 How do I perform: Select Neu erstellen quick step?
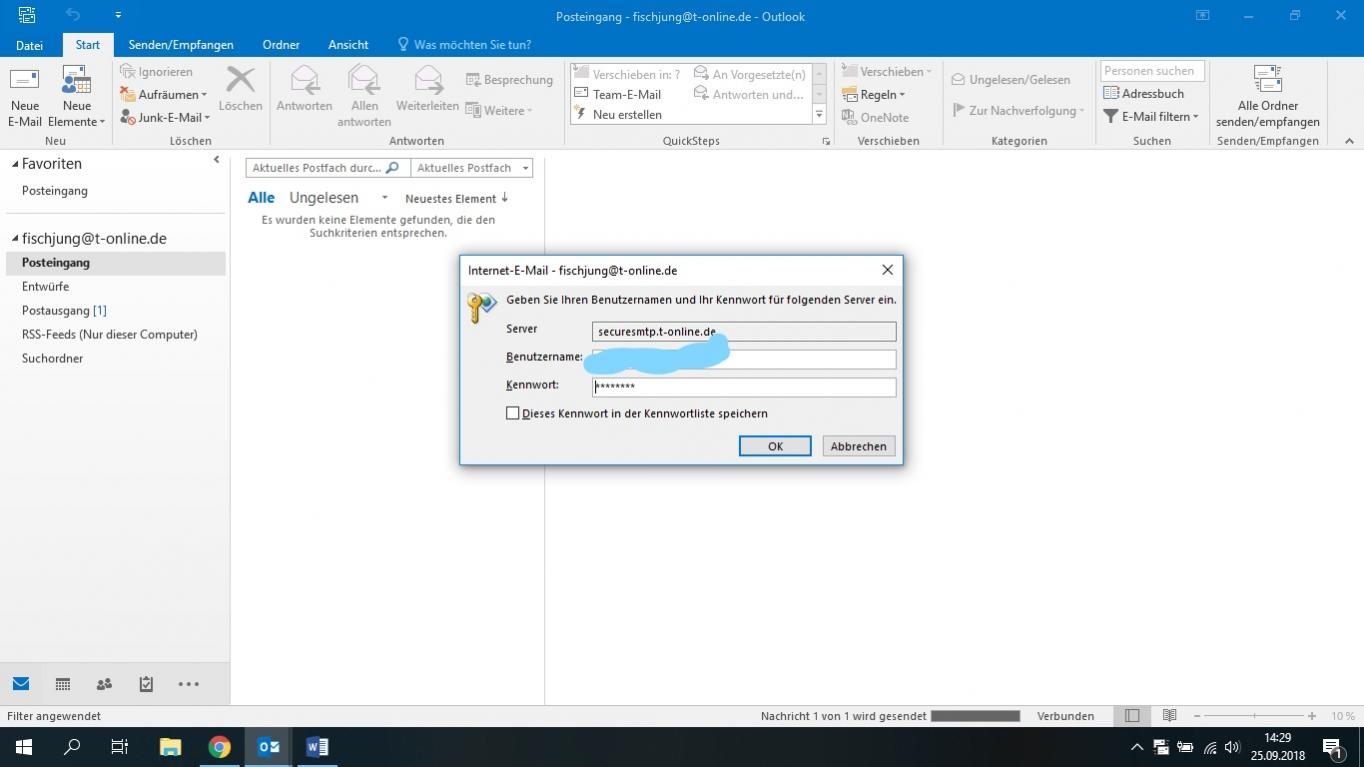click(x=627, y=114)
